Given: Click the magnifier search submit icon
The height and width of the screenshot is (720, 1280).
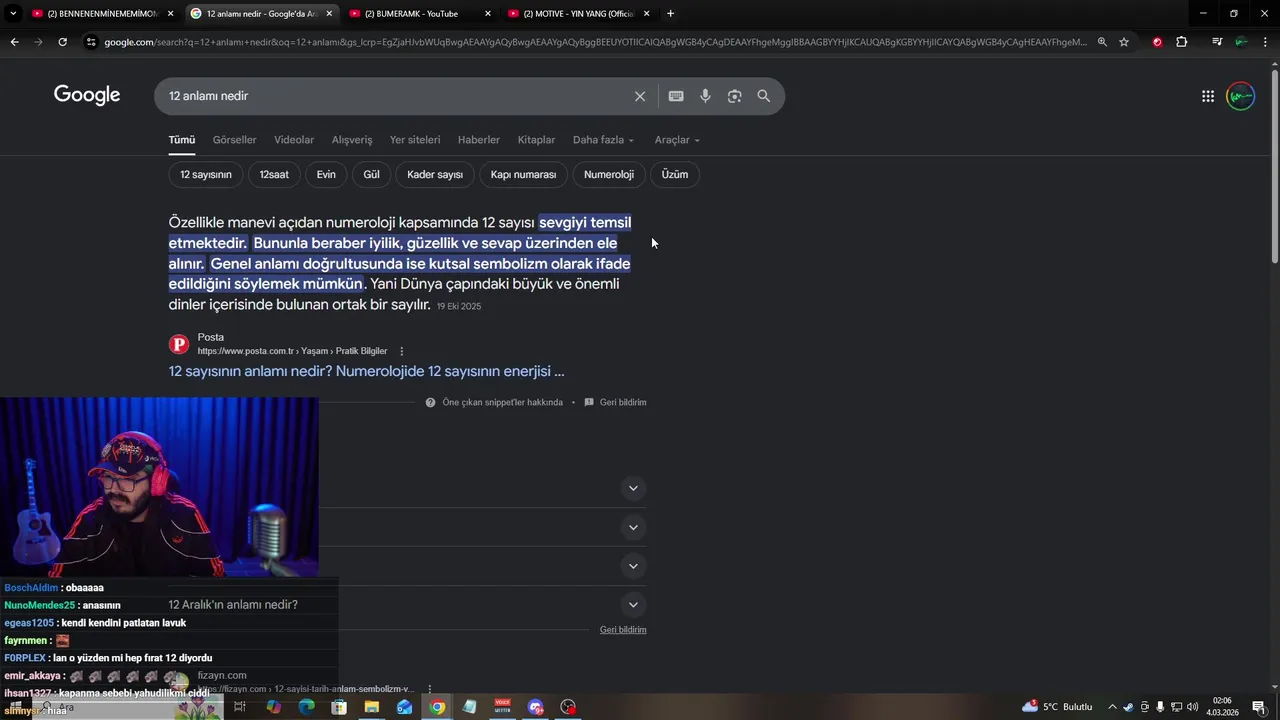Looking at the screenshot, I should [764, 96].
